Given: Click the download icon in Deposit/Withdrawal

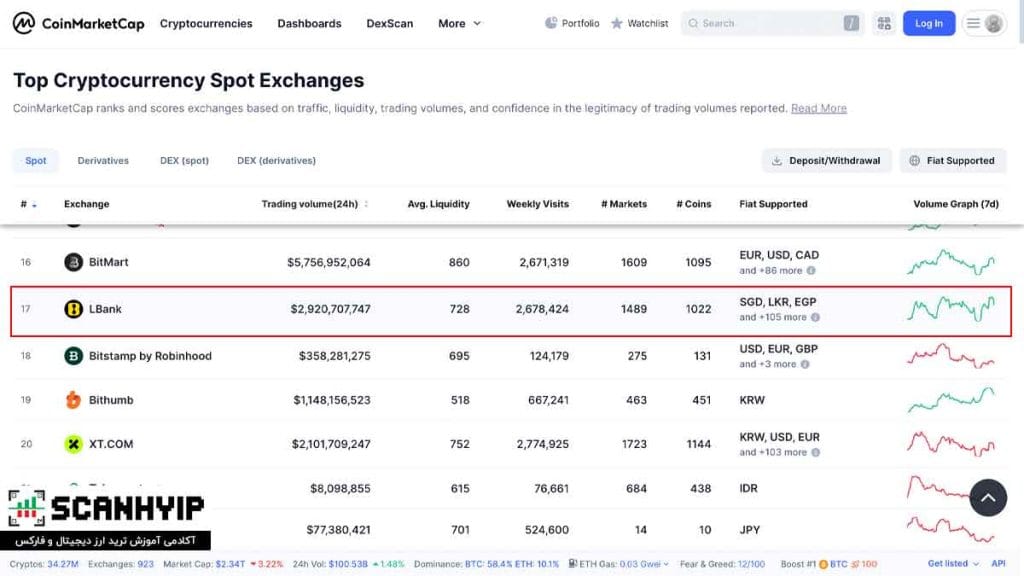Looking at the screenshot, I should (776, 161).
